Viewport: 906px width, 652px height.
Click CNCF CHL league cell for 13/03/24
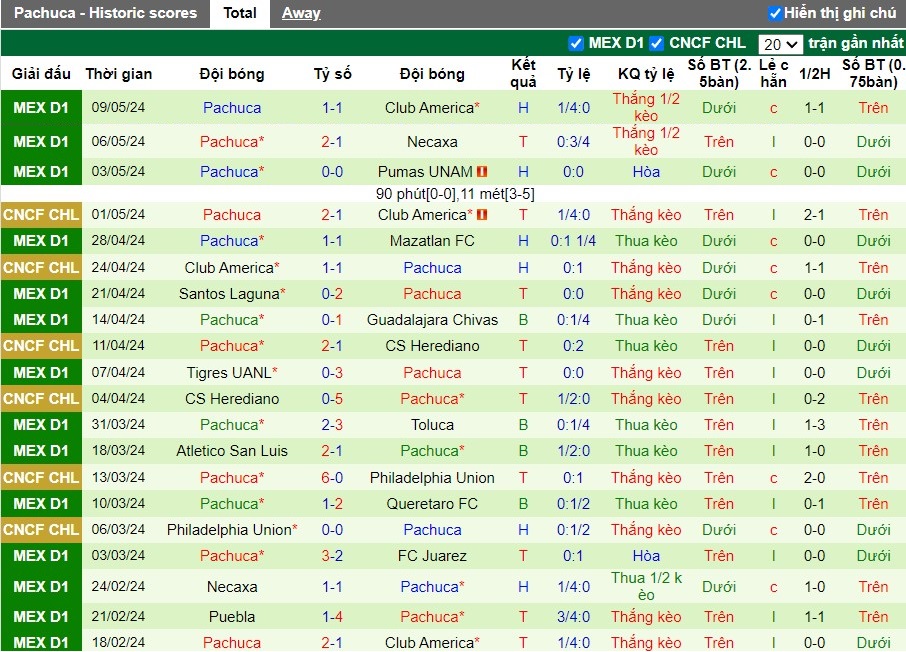tap(41, 478)
